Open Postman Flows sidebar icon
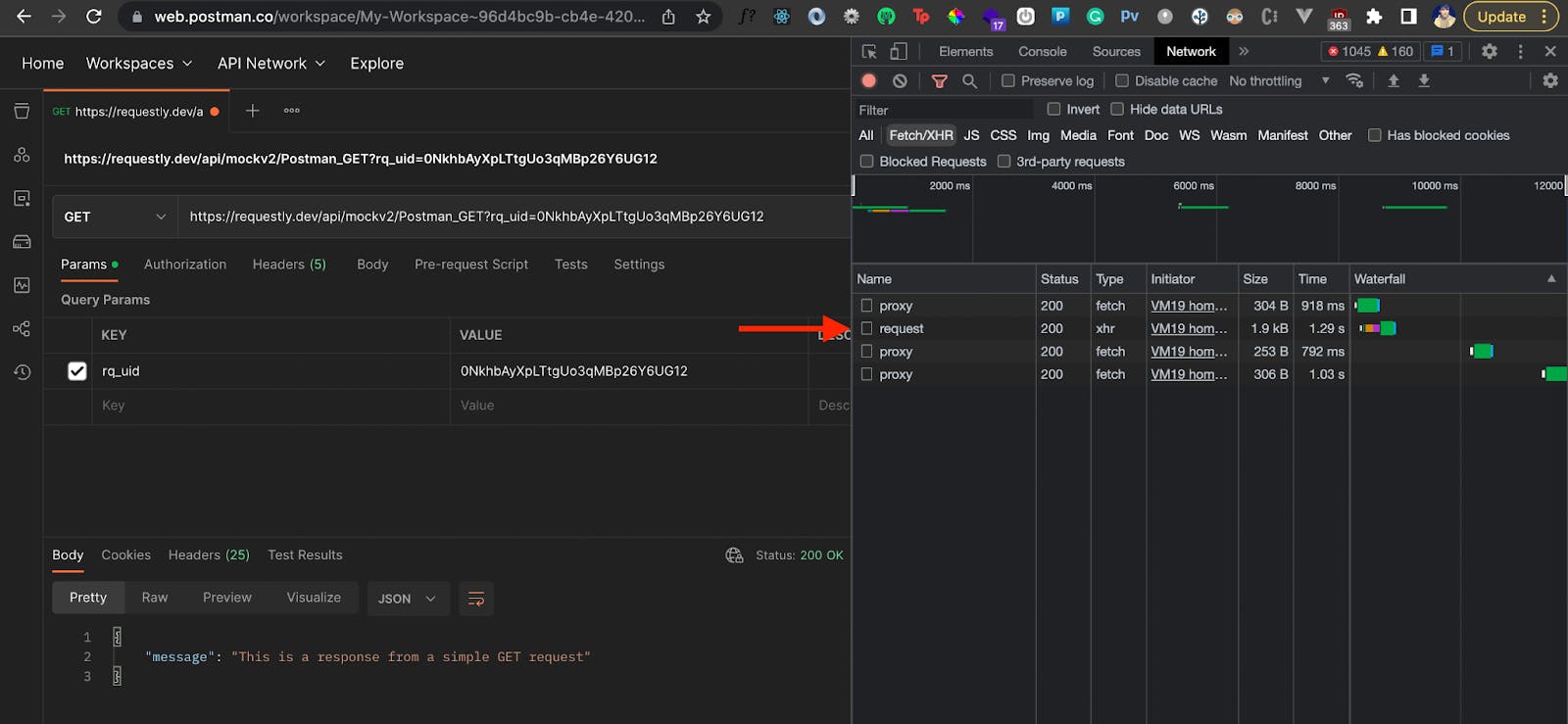This screenshot has width=1568, height=724. (22, 328)
